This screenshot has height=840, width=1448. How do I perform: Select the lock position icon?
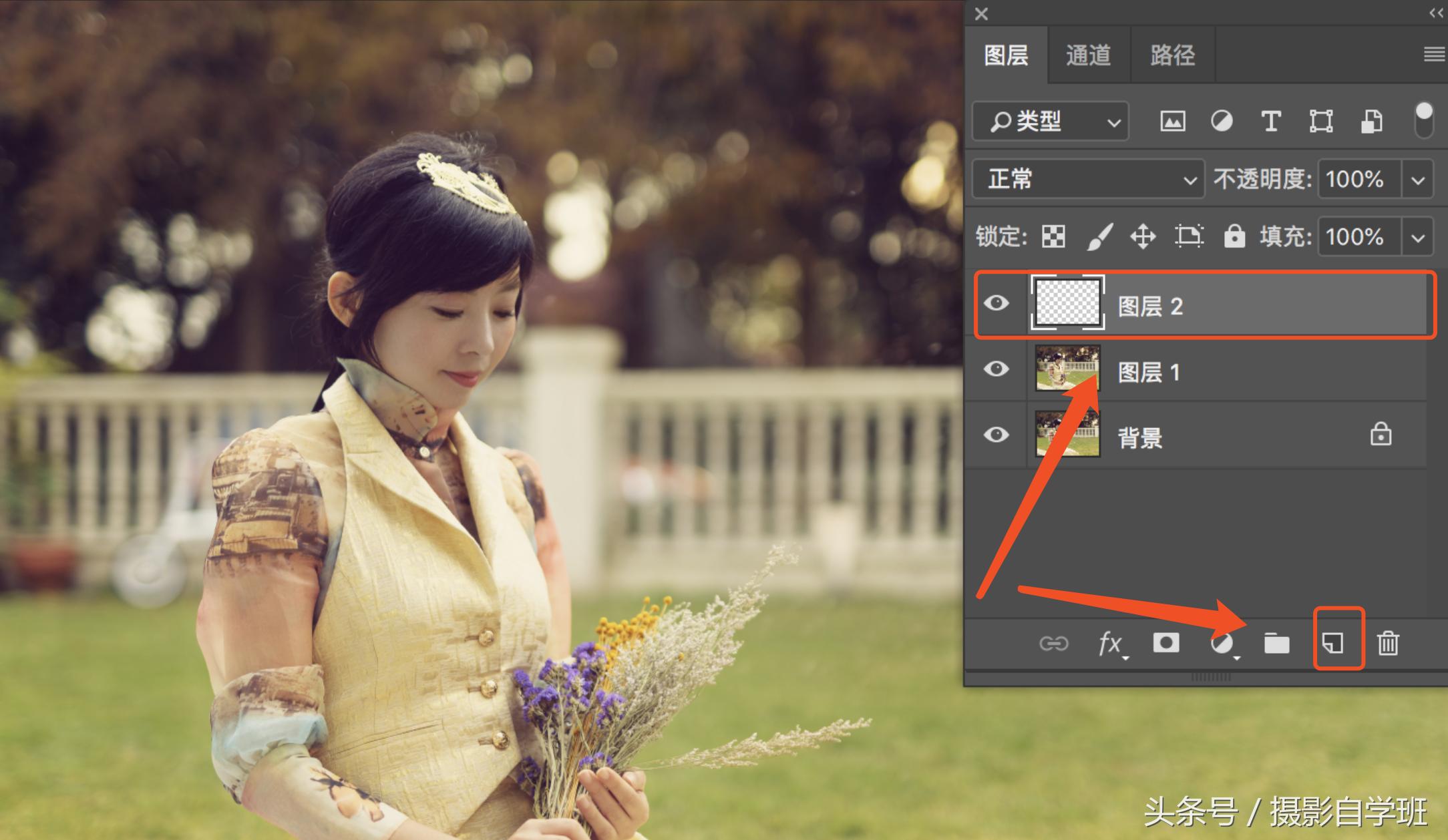(1143, 236)
